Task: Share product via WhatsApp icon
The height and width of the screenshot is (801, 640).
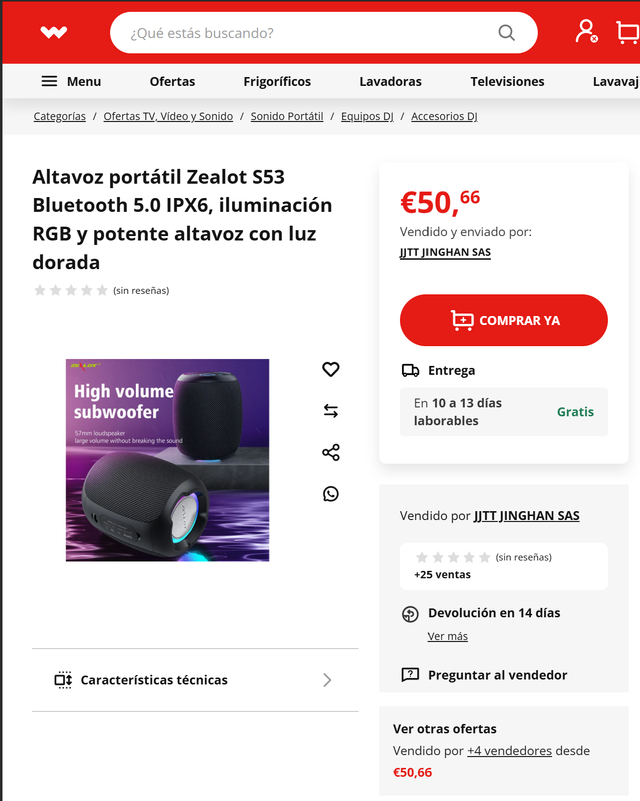Action: click(331, 494)
